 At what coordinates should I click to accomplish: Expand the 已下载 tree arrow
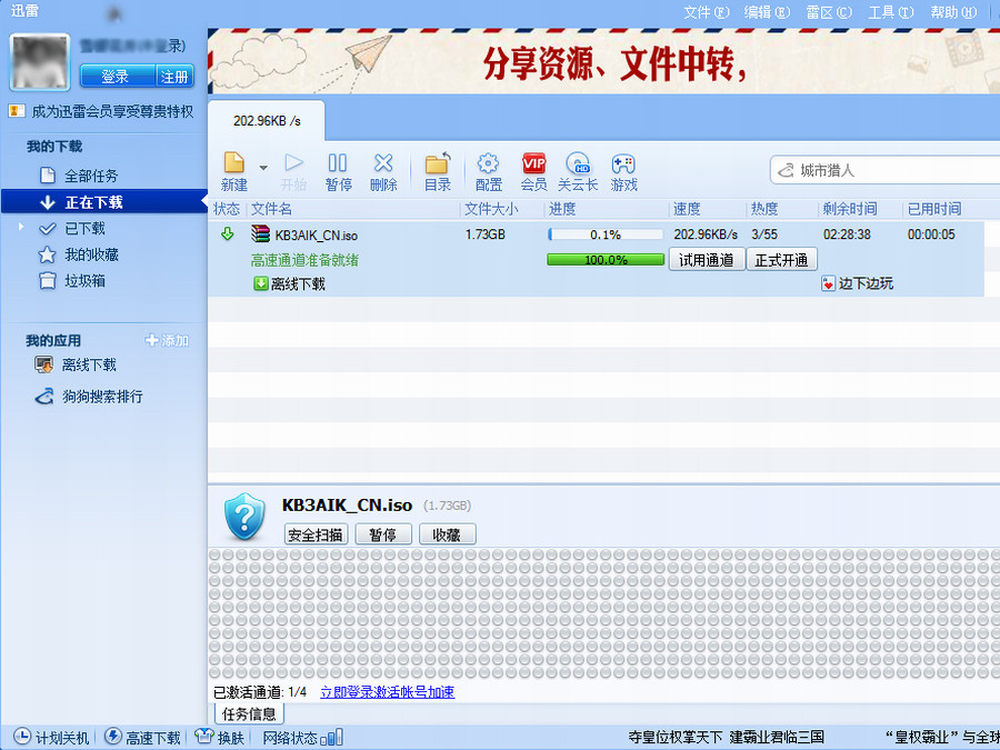tap(20, 227)
